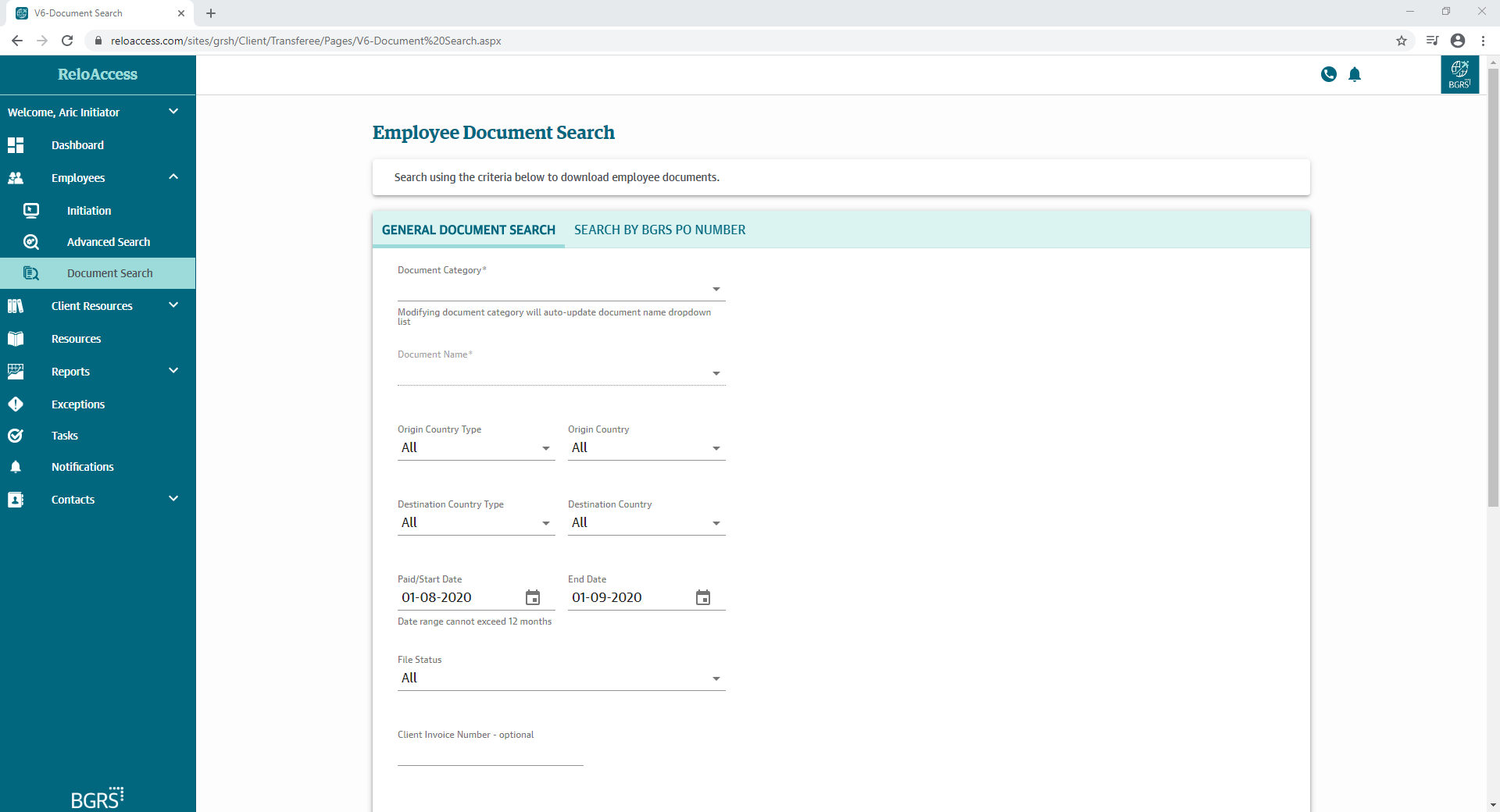Screen dimensions: 1500x812
Task: Collapse the Employees menu chevron
Action: click(173, 177)
